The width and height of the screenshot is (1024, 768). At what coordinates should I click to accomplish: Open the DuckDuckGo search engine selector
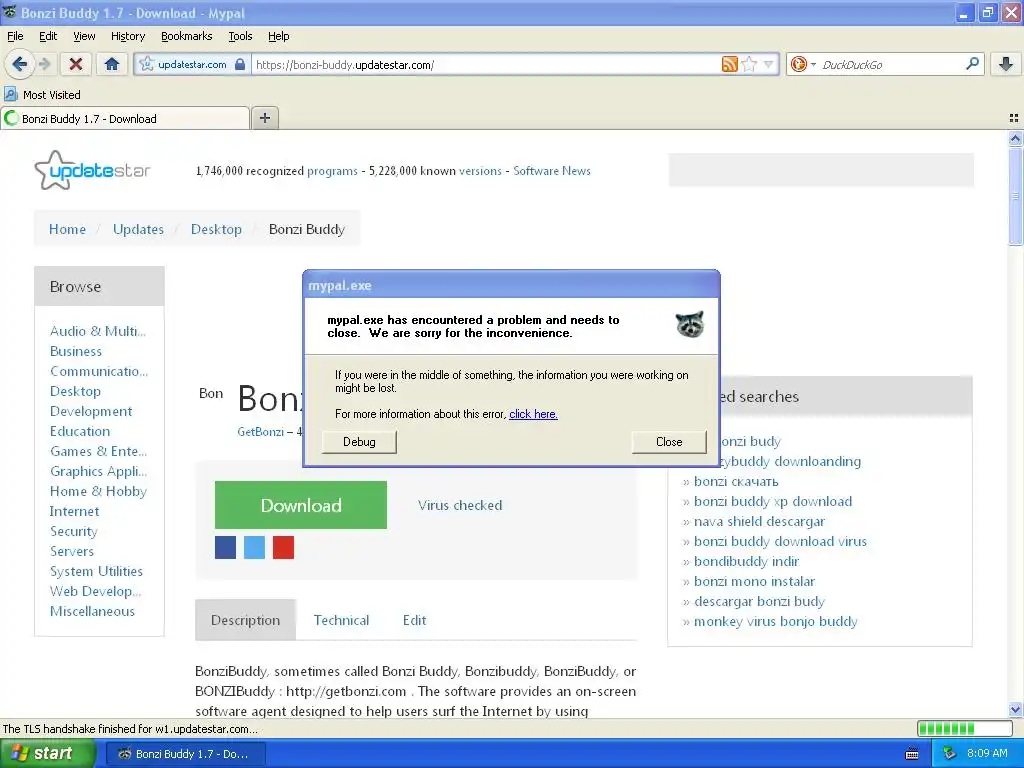(x=803, y=64)
